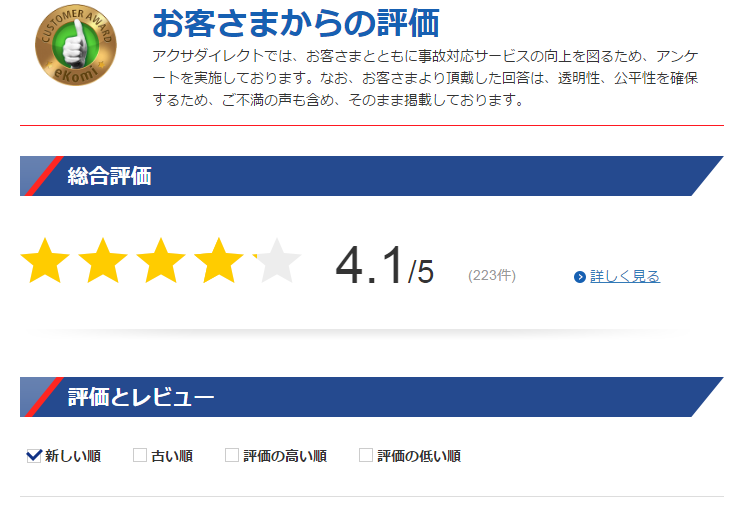Click the fifth gray rating star

[277, 260]
